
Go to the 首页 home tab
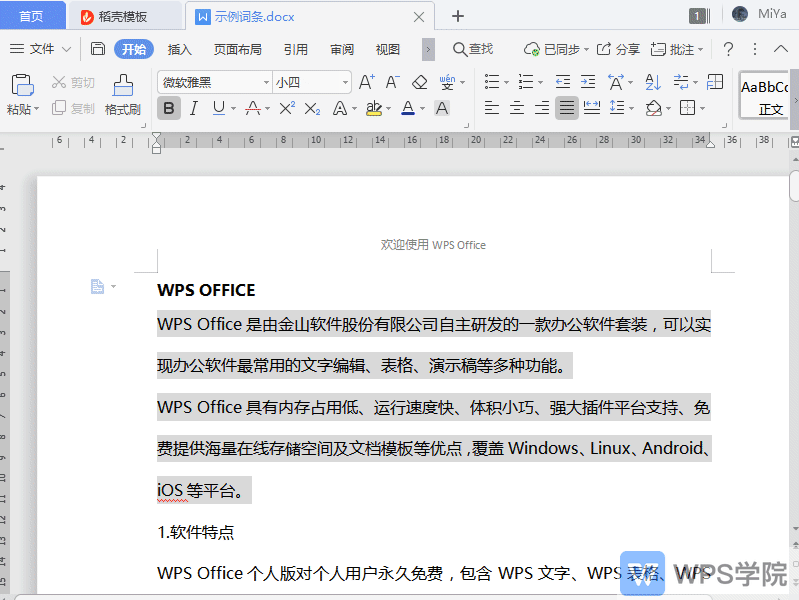pos(32,16)
